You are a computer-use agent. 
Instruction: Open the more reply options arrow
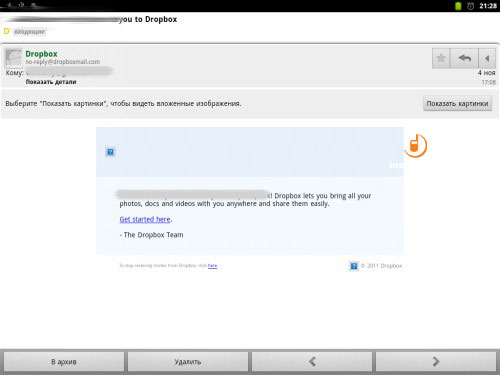click(x=487, y=58)
